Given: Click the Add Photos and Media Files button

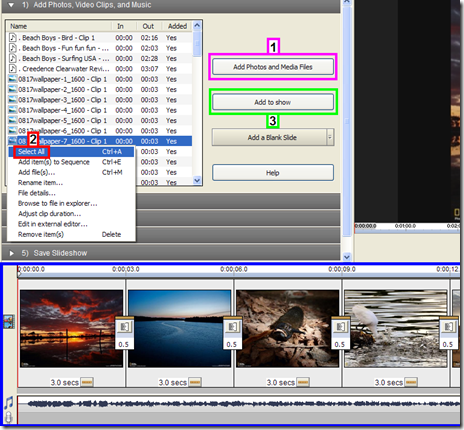Looking at the screenshot, I should tap(273, 67).
